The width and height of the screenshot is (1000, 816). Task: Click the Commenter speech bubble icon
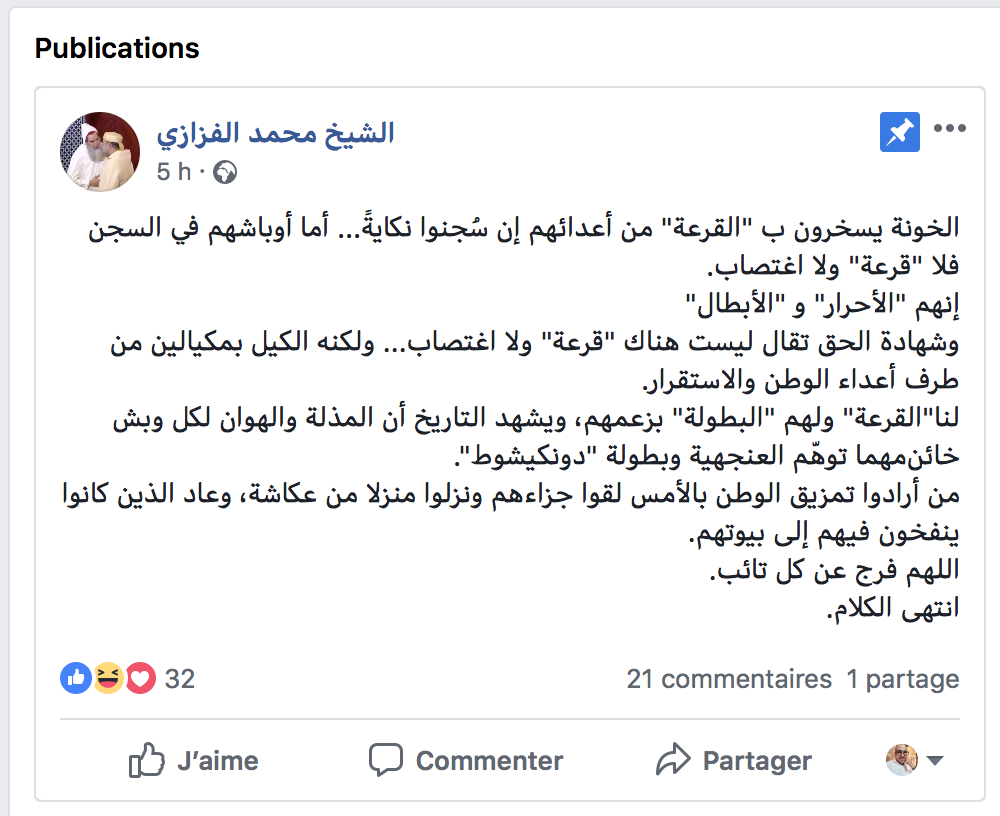pos(386,760)
